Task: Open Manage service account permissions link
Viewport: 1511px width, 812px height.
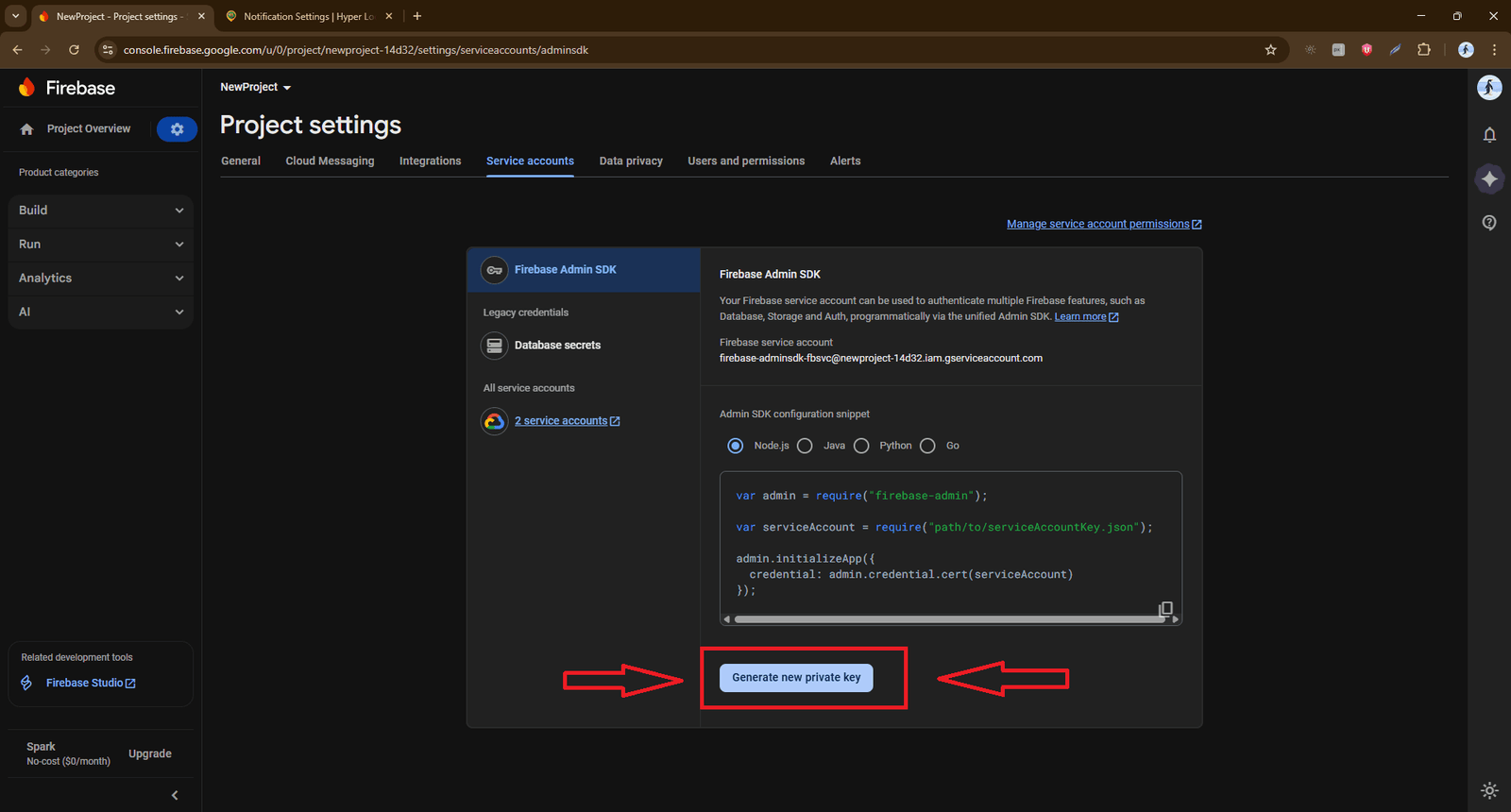Action: [x=1104, y=224]
